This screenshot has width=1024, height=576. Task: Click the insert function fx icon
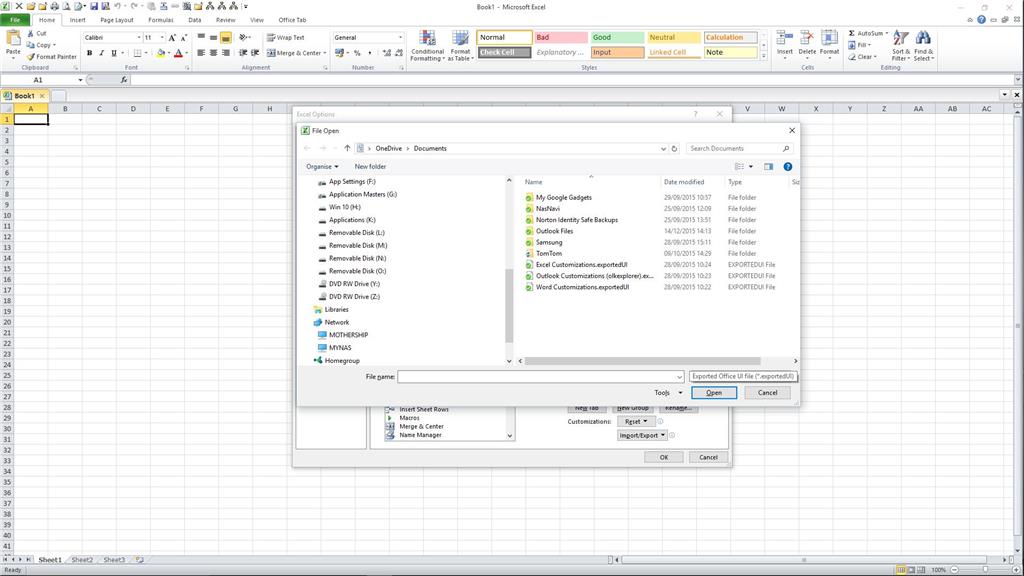pos(123,80)
